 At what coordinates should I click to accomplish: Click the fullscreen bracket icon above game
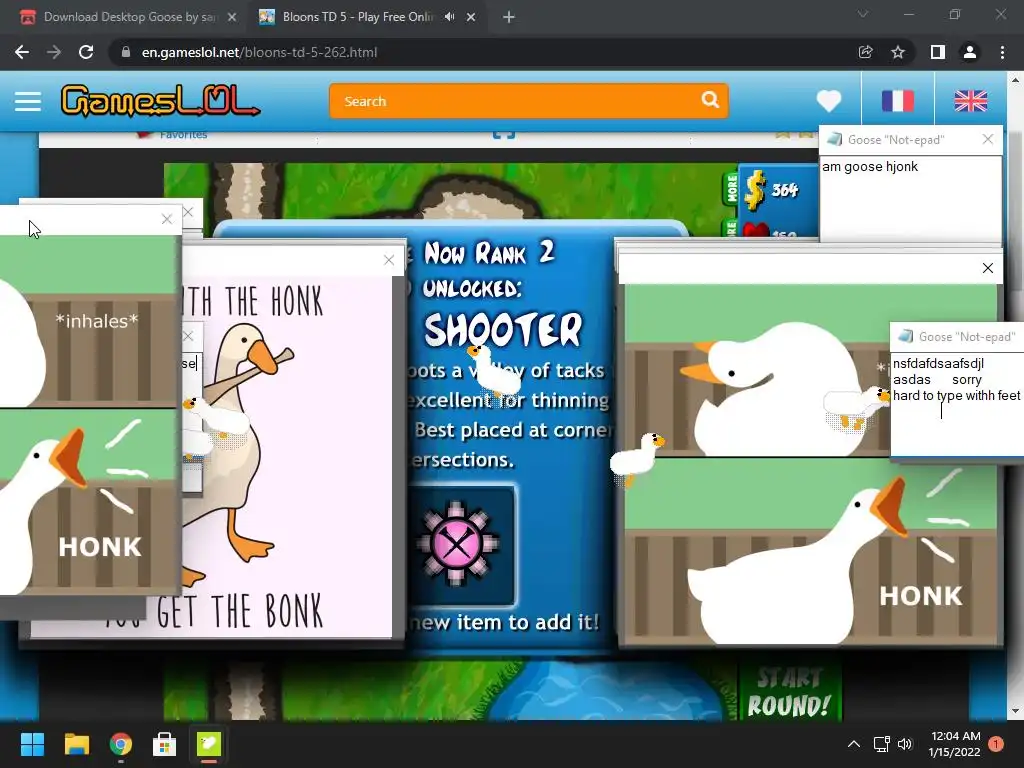(504, 135)
